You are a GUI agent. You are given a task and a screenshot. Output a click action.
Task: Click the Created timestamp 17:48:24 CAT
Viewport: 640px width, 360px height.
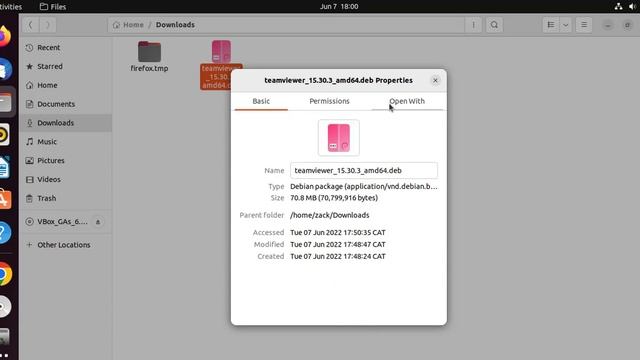tap(338, 256)
